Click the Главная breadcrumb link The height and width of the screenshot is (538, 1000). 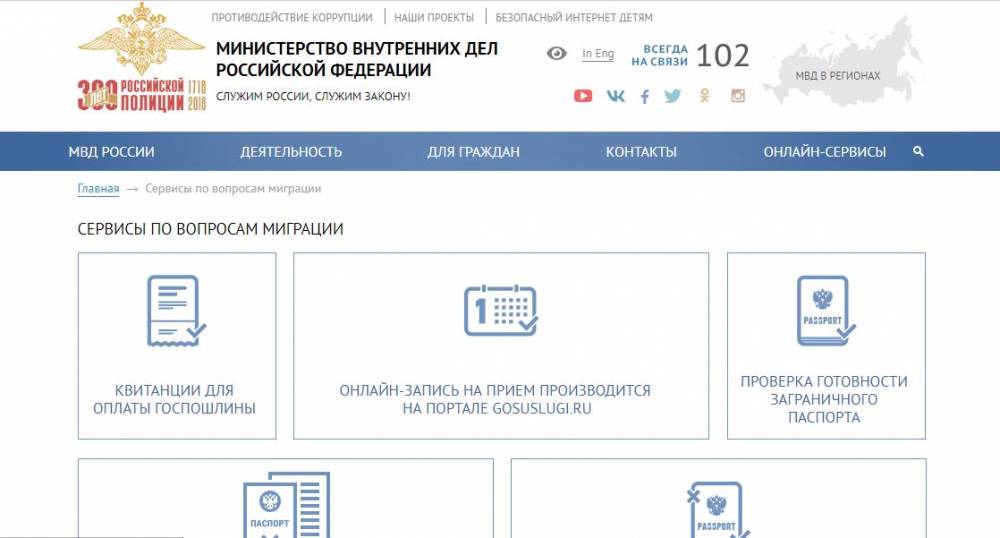[x=98, y=189]
